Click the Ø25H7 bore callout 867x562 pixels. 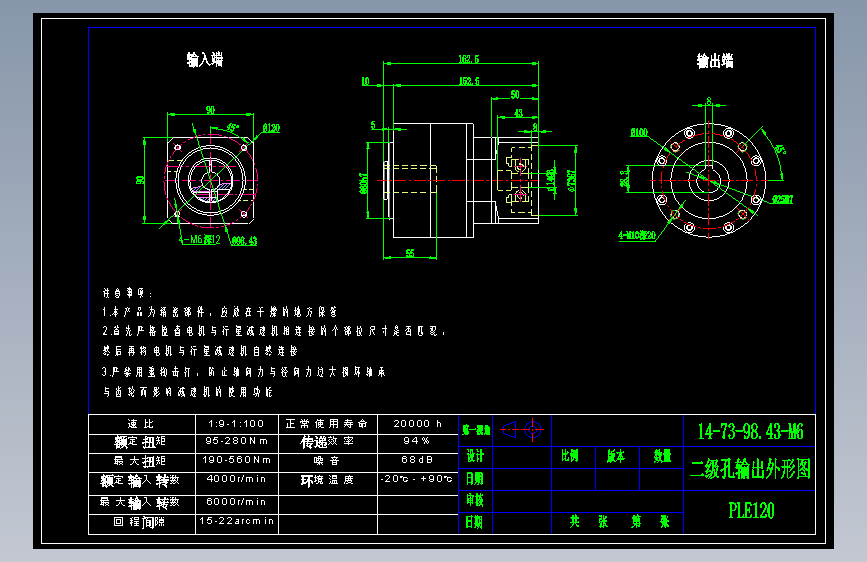coord(782,199)
